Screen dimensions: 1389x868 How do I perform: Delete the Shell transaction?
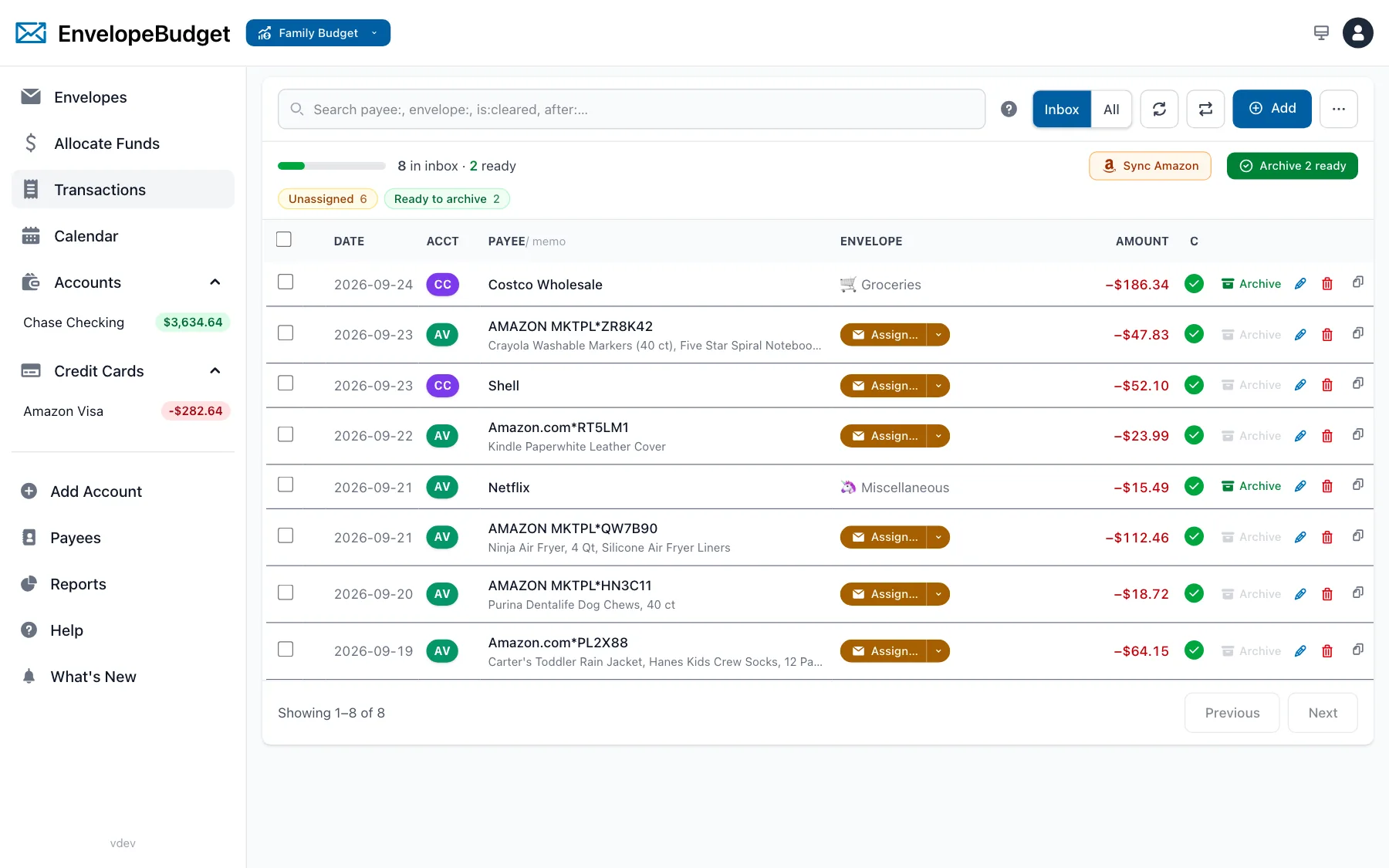click(1327, 385)
